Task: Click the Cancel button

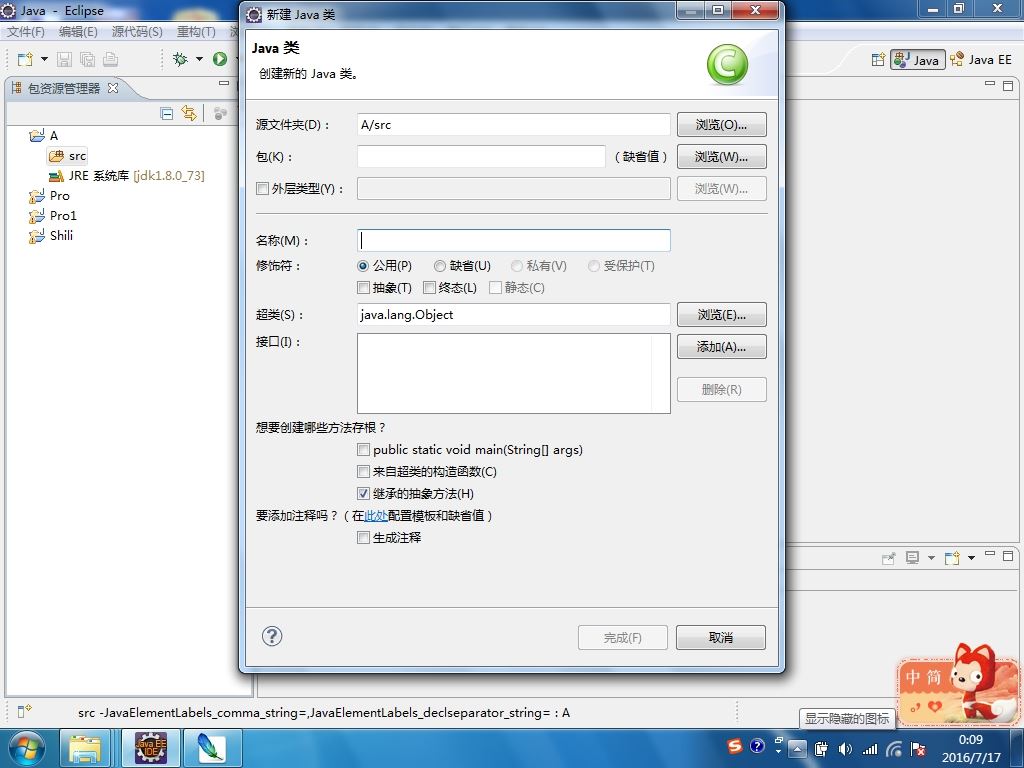Action: (x=720, y=637)
